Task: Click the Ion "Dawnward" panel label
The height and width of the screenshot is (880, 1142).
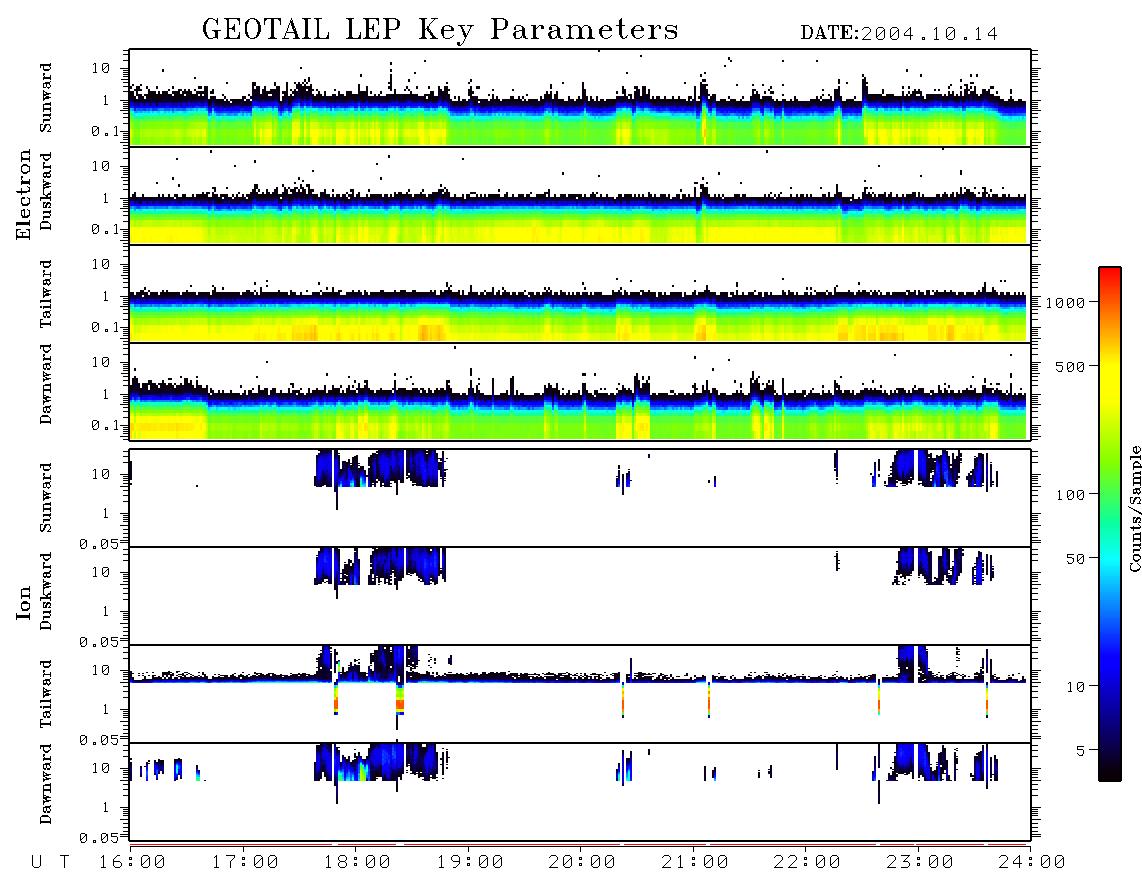Action: [46, 784]
